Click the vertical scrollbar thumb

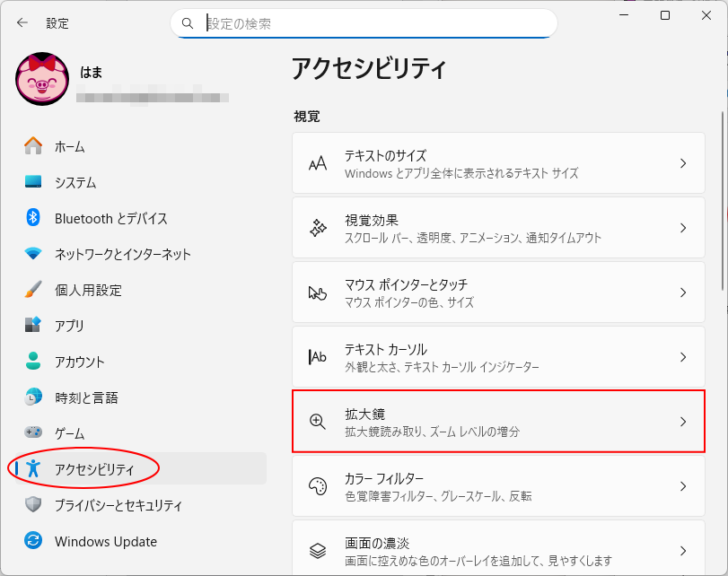click(722, 201)
